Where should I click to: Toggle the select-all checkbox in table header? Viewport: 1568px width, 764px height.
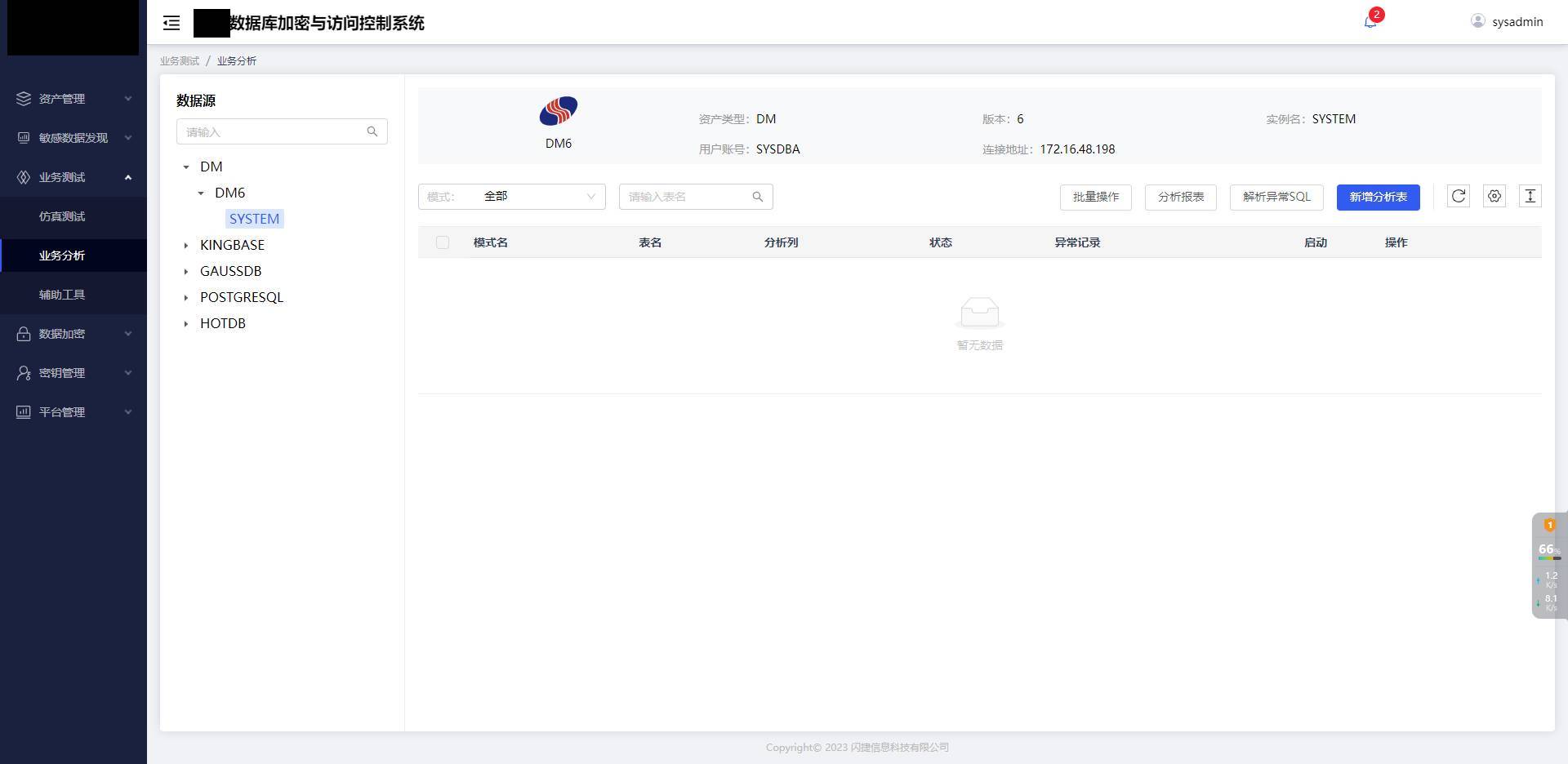[x=443, y=242]
